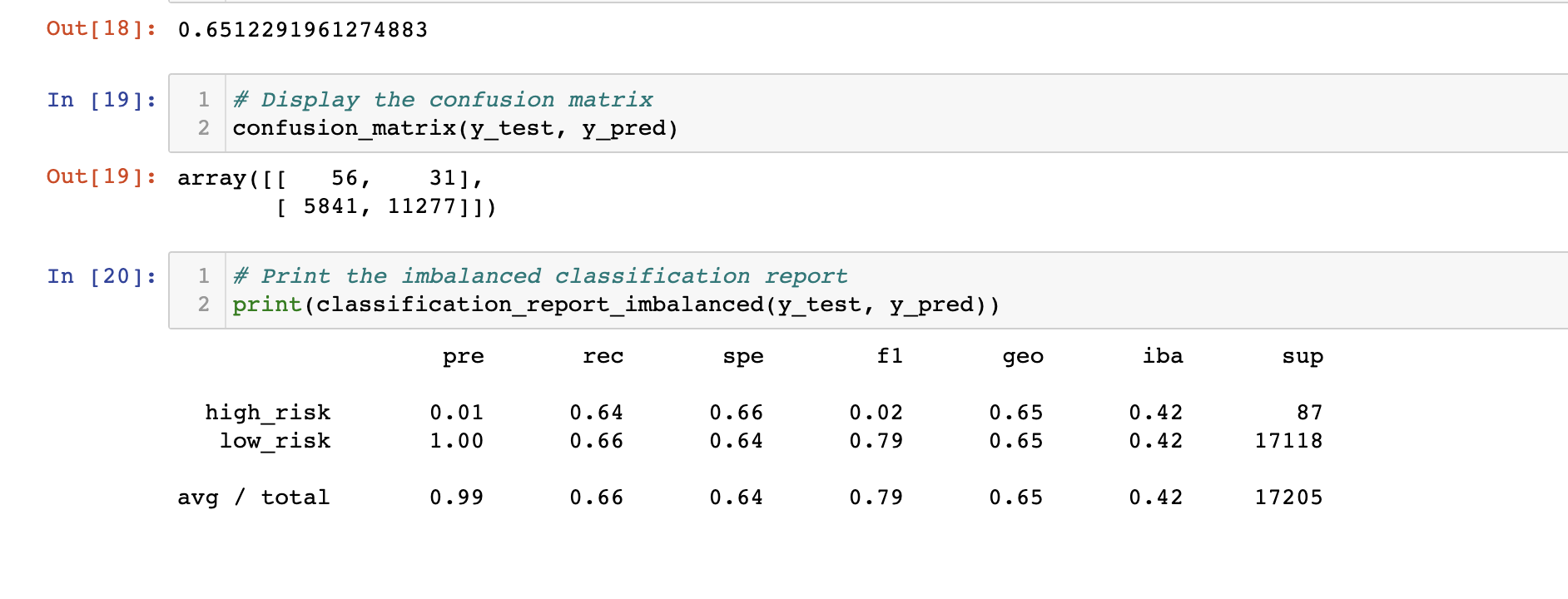1568x599 pixels.
Task: Click the low_risk row label
Action: [x=275, y=441]
